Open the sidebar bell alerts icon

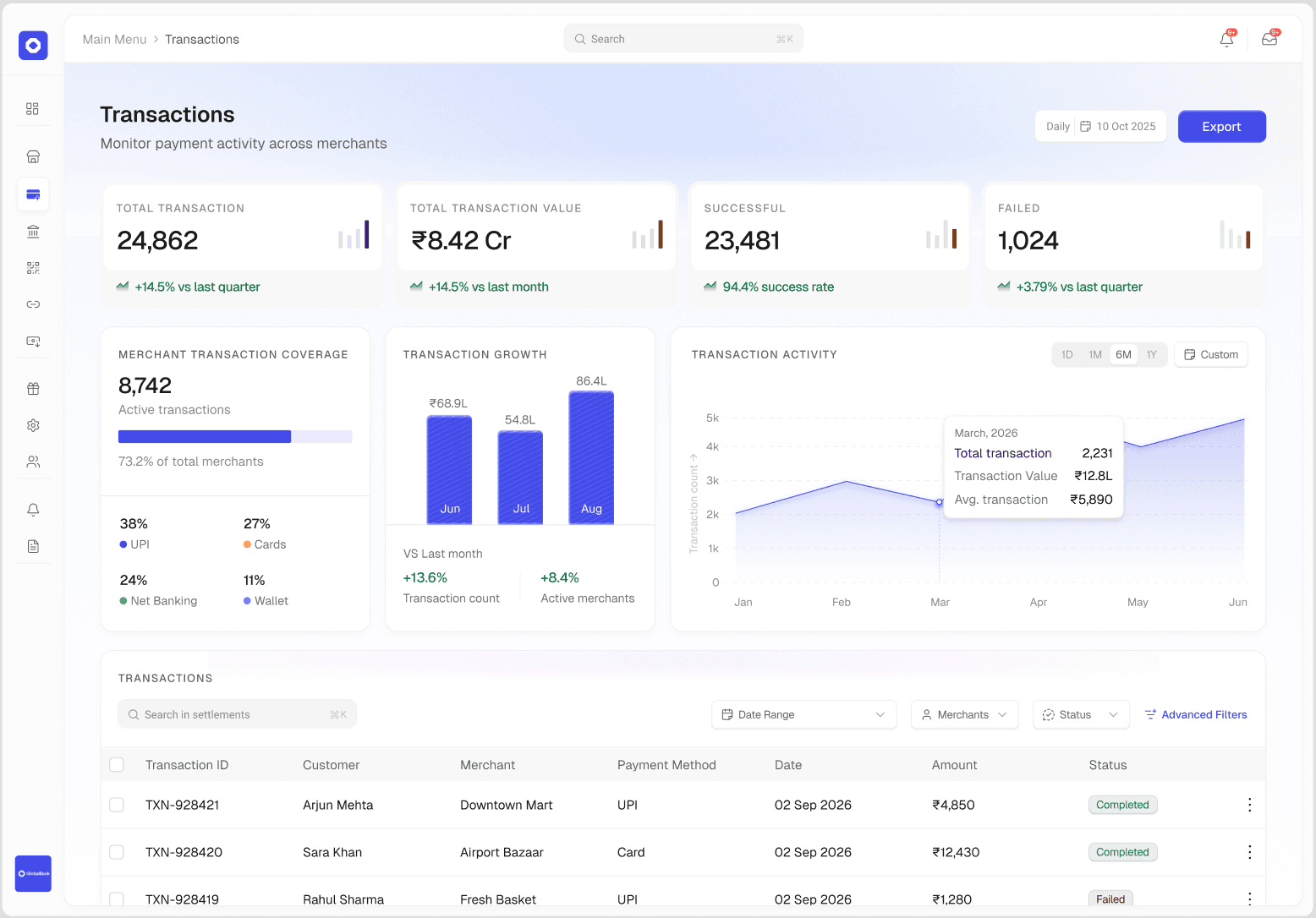[33, 510]
